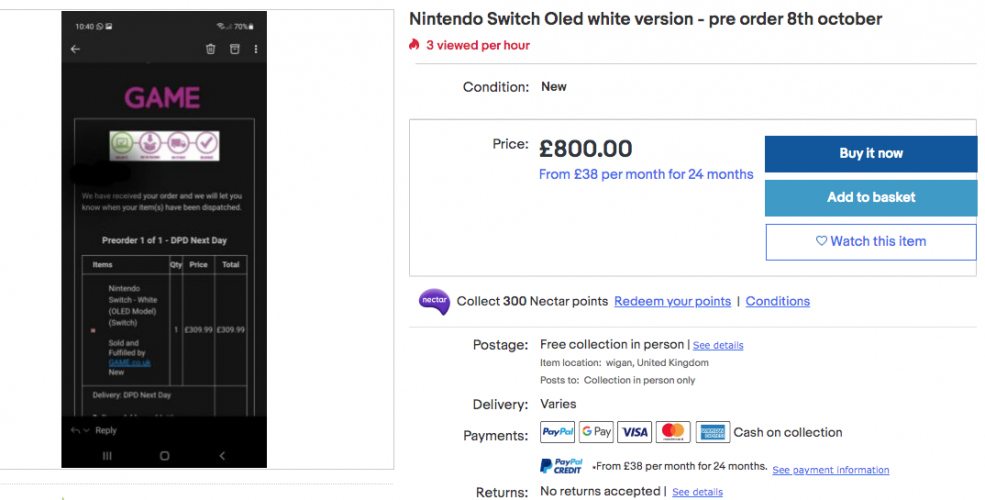Open the See payment information link
The height and width of the screenshot is (500, 985).
pyautogui.click(x=830, y=470)
